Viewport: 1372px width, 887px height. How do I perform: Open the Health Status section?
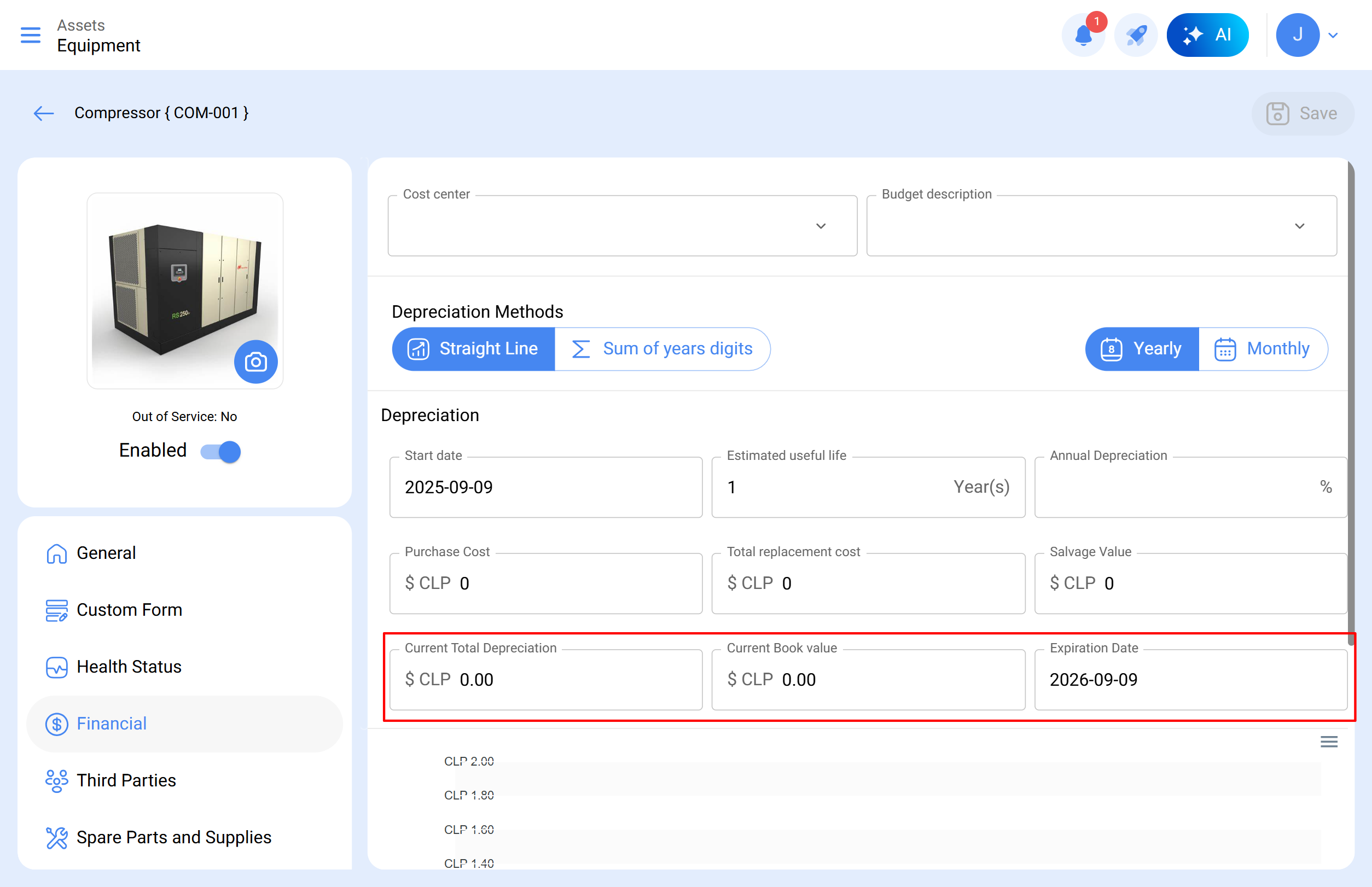pos(129,667)
